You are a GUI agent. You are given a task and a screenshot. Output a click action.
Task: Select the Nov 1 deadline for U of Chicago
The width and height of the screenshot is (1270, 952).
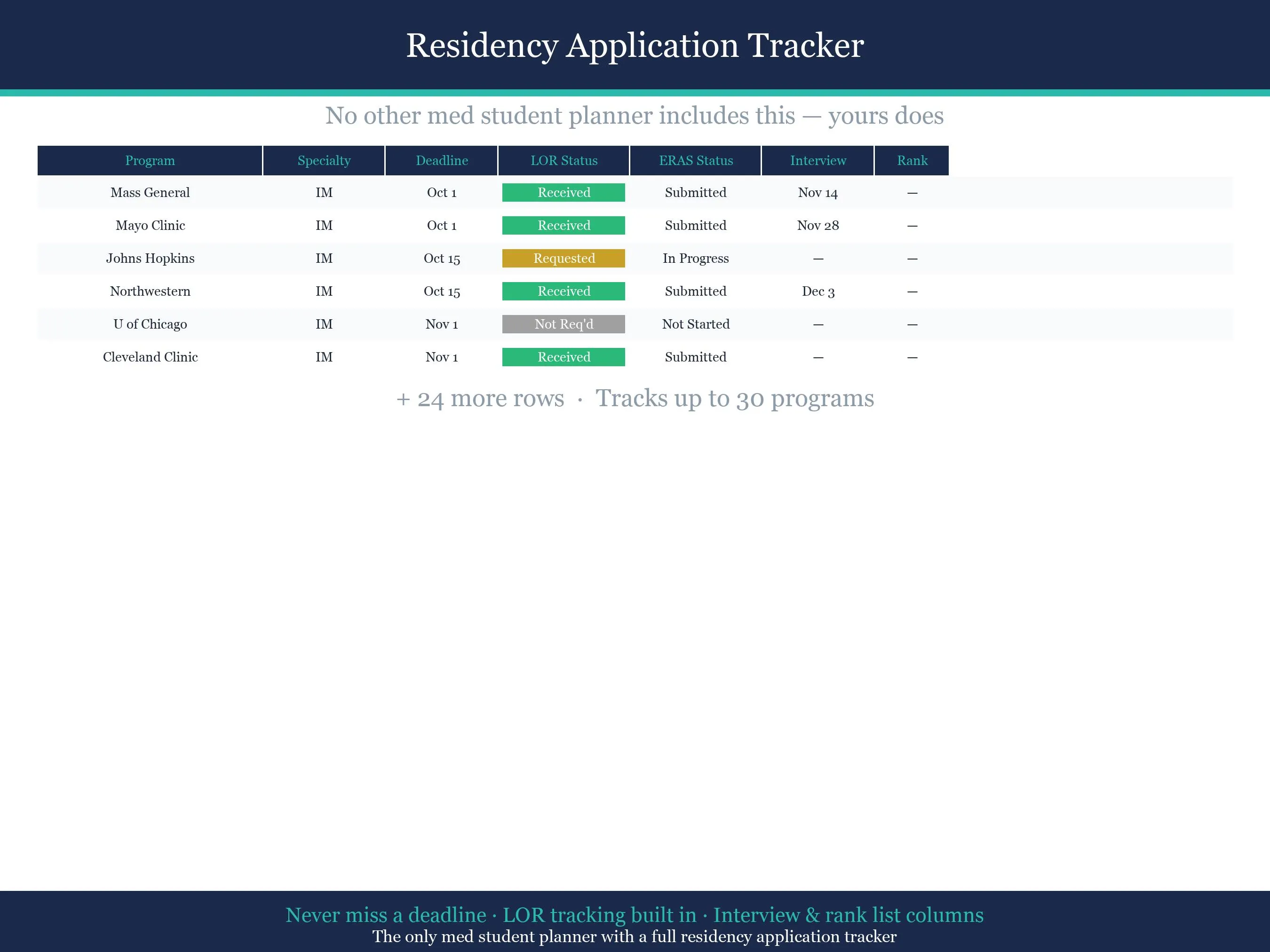(442, 324)
